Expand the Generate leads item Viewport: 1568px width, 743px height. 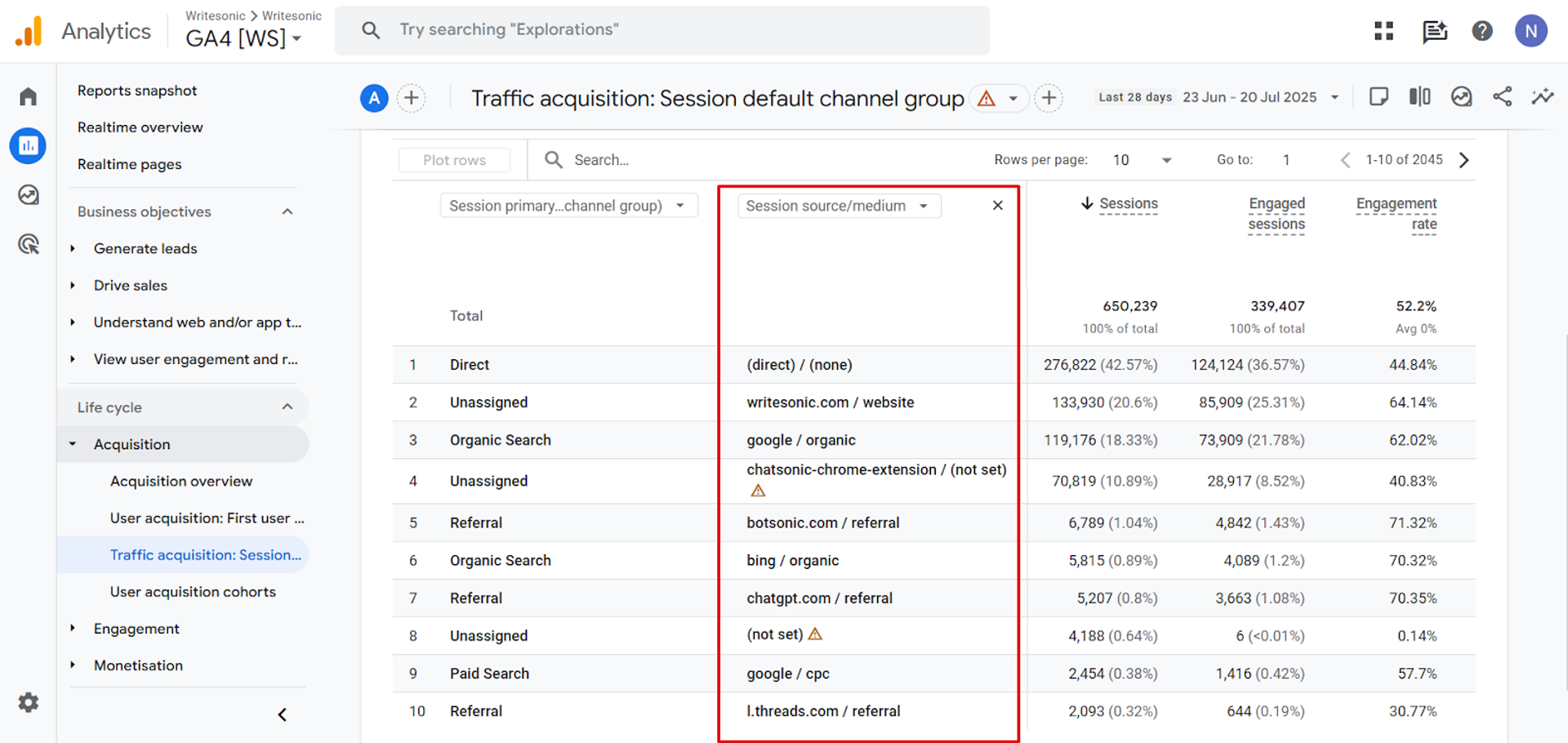click(73, 248)
